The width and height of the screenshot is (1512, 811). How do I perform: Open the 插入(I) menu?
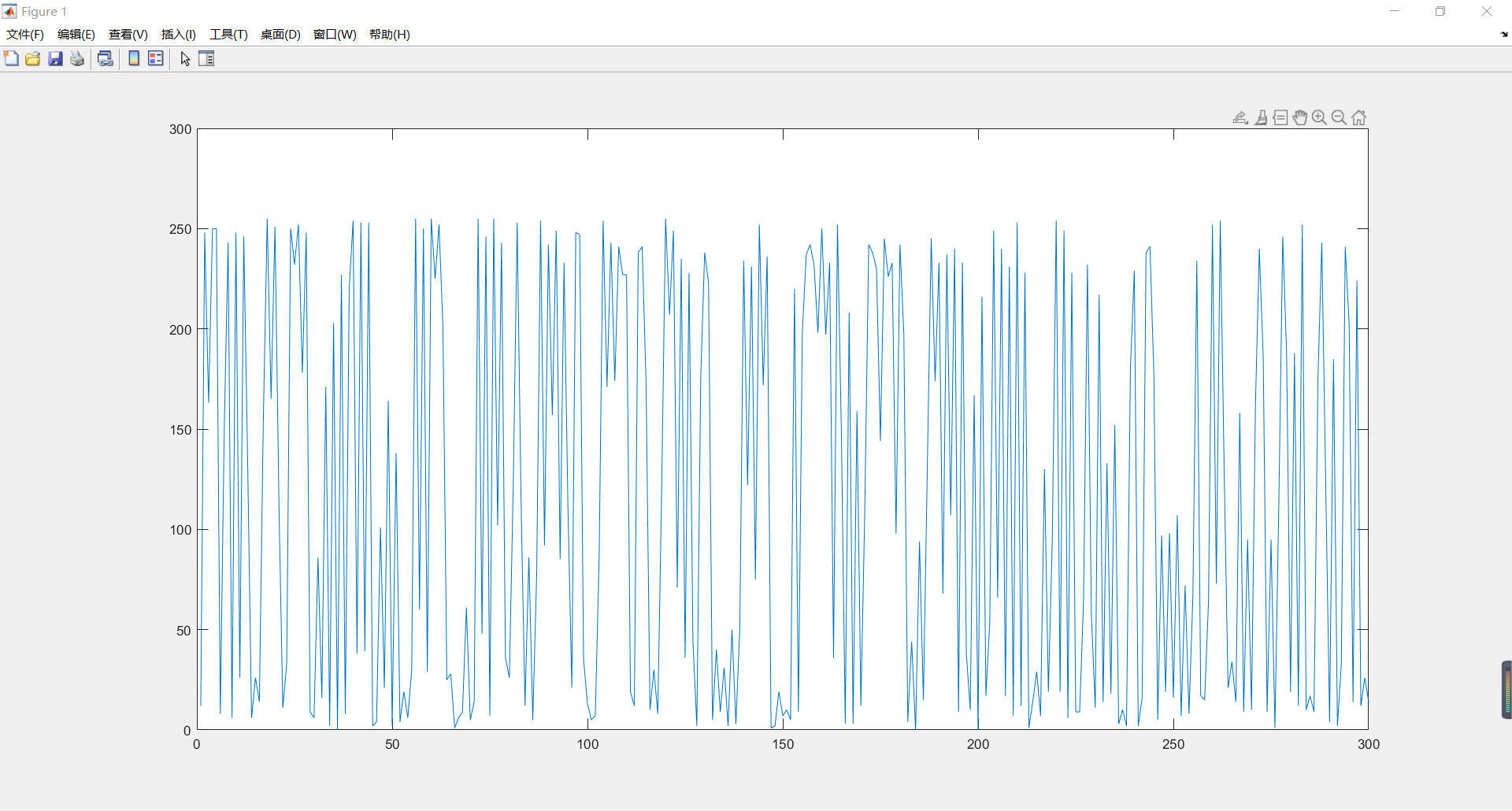(x=179, y=35)
